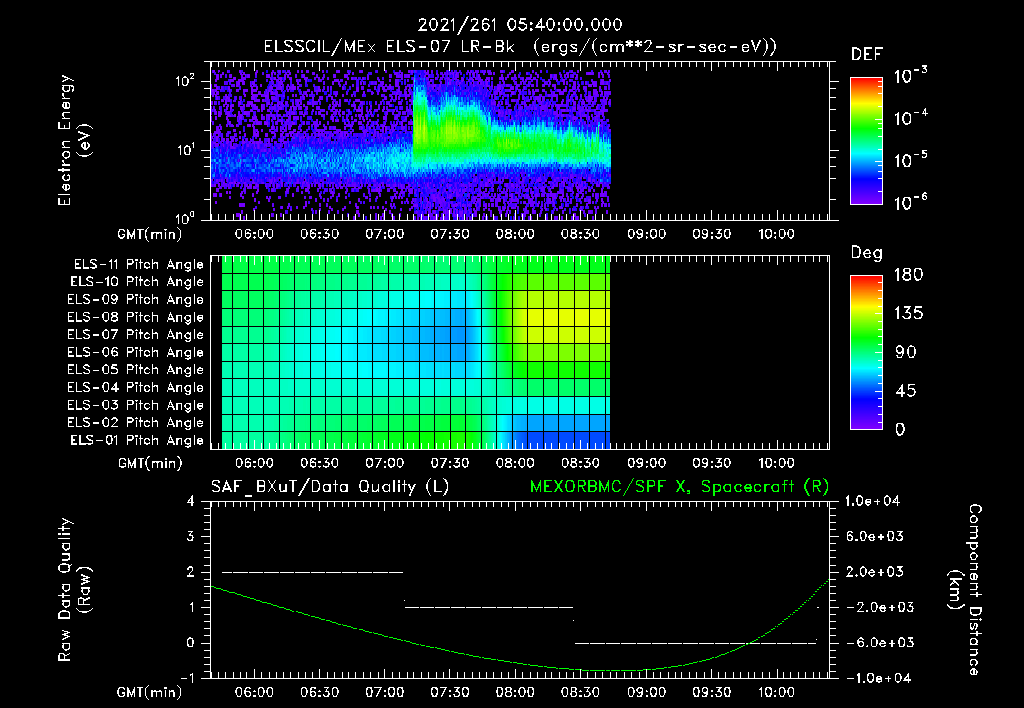Click the 1.0e+04 right axis value
This screenshot has width=1024, height=708.
pyautogui.click(x=873, y=501)
